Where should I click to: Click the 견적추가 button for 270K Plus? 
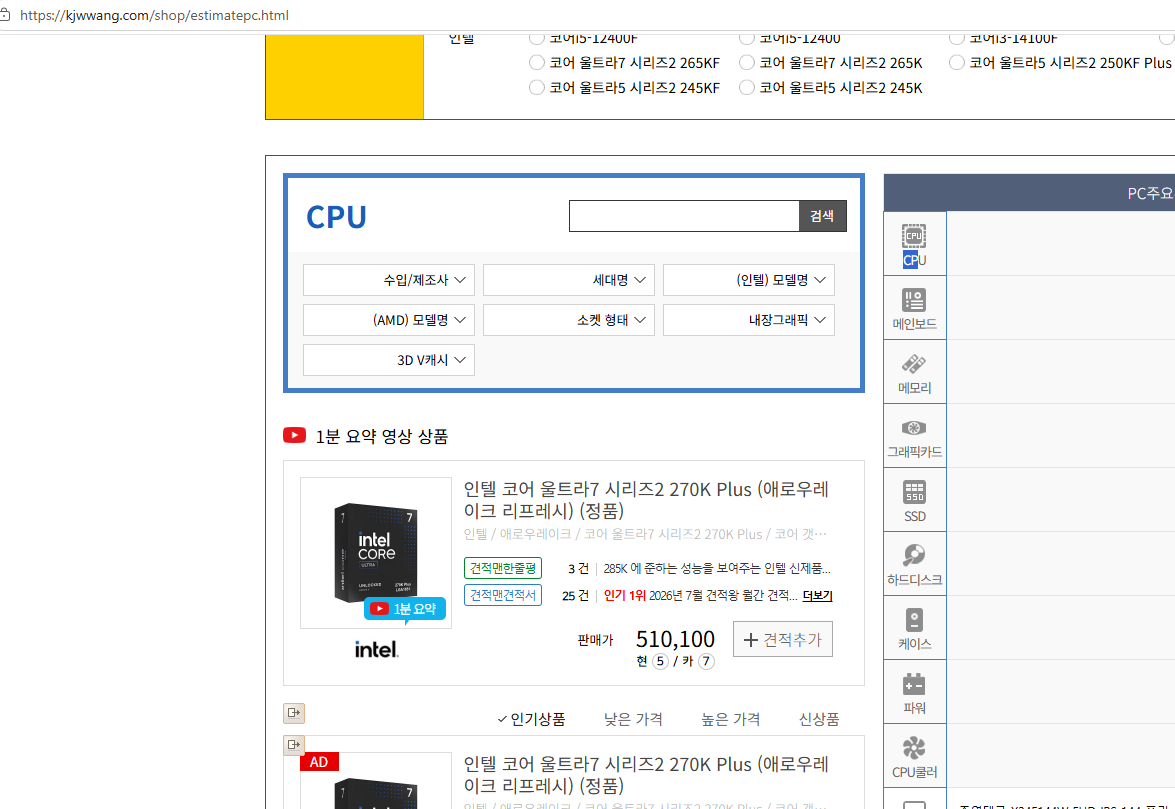click(782, 639)
